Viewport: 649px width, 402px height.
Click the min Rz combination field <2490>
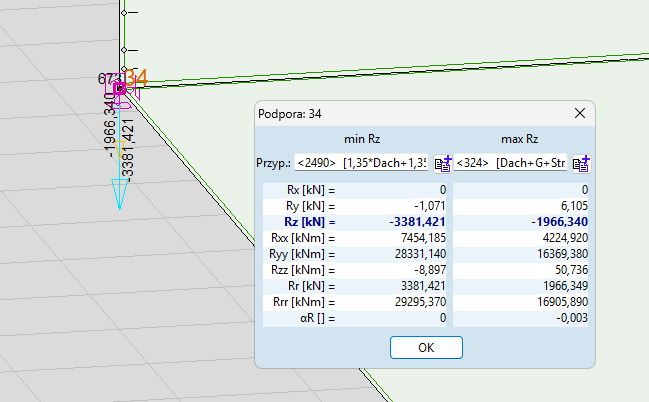click(x=361, y=163)
